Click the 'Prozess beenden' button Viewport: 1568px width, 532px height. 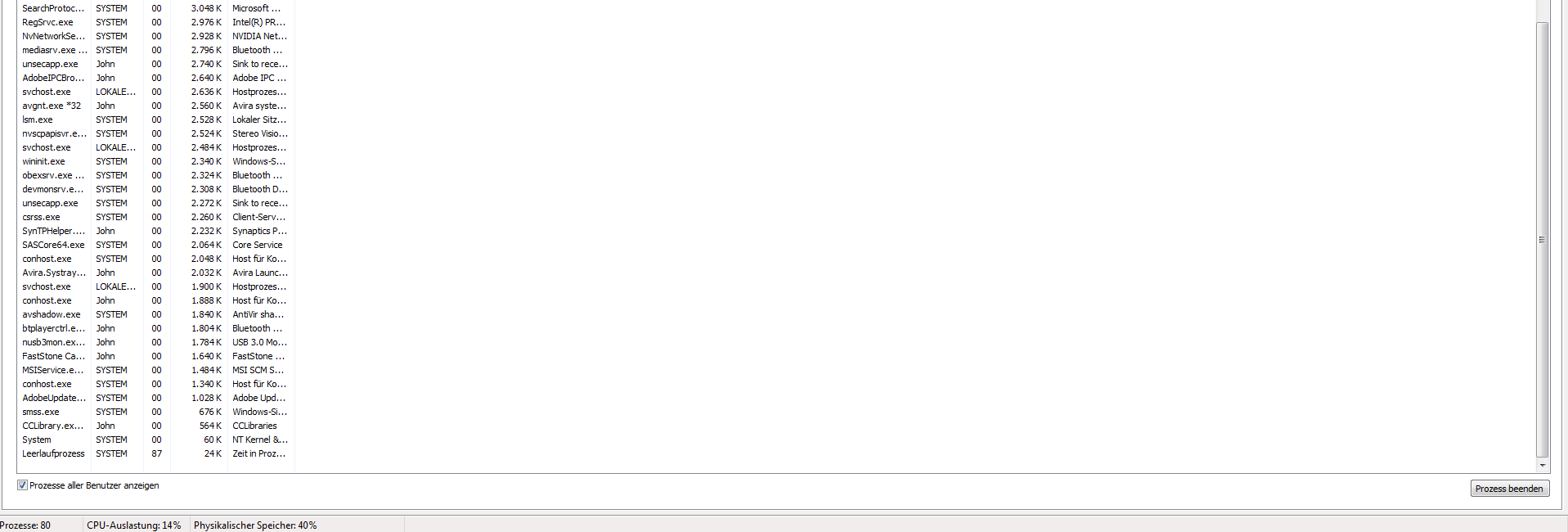point(1509,489)
